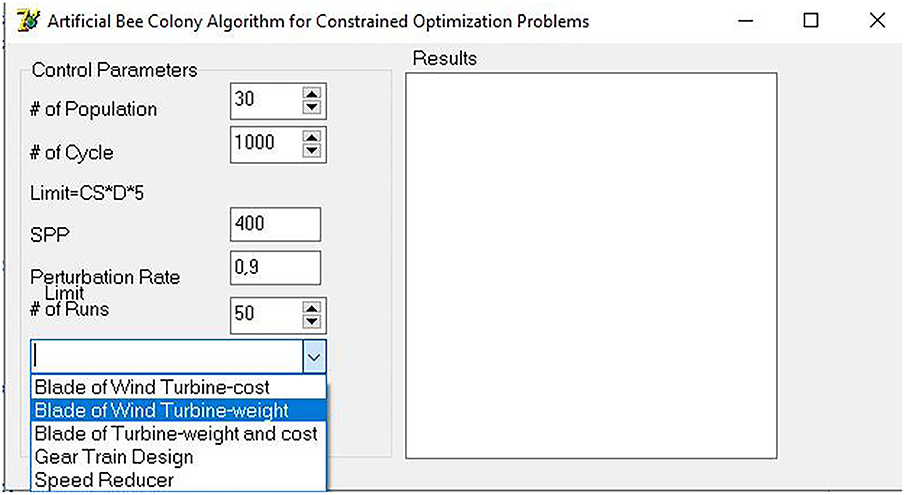Choose Blade of Wind Turbine-weight option
The image size is (905, 495).
coord(162,410)
